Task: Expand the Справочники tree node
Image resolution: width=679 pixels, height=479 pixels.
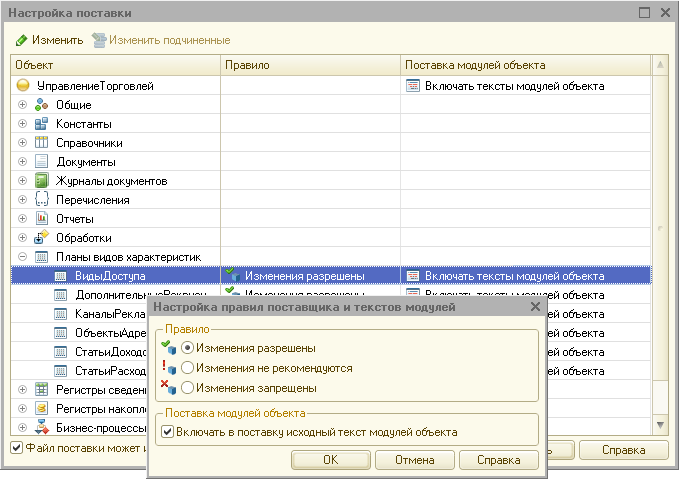Action: pos(23,142)
